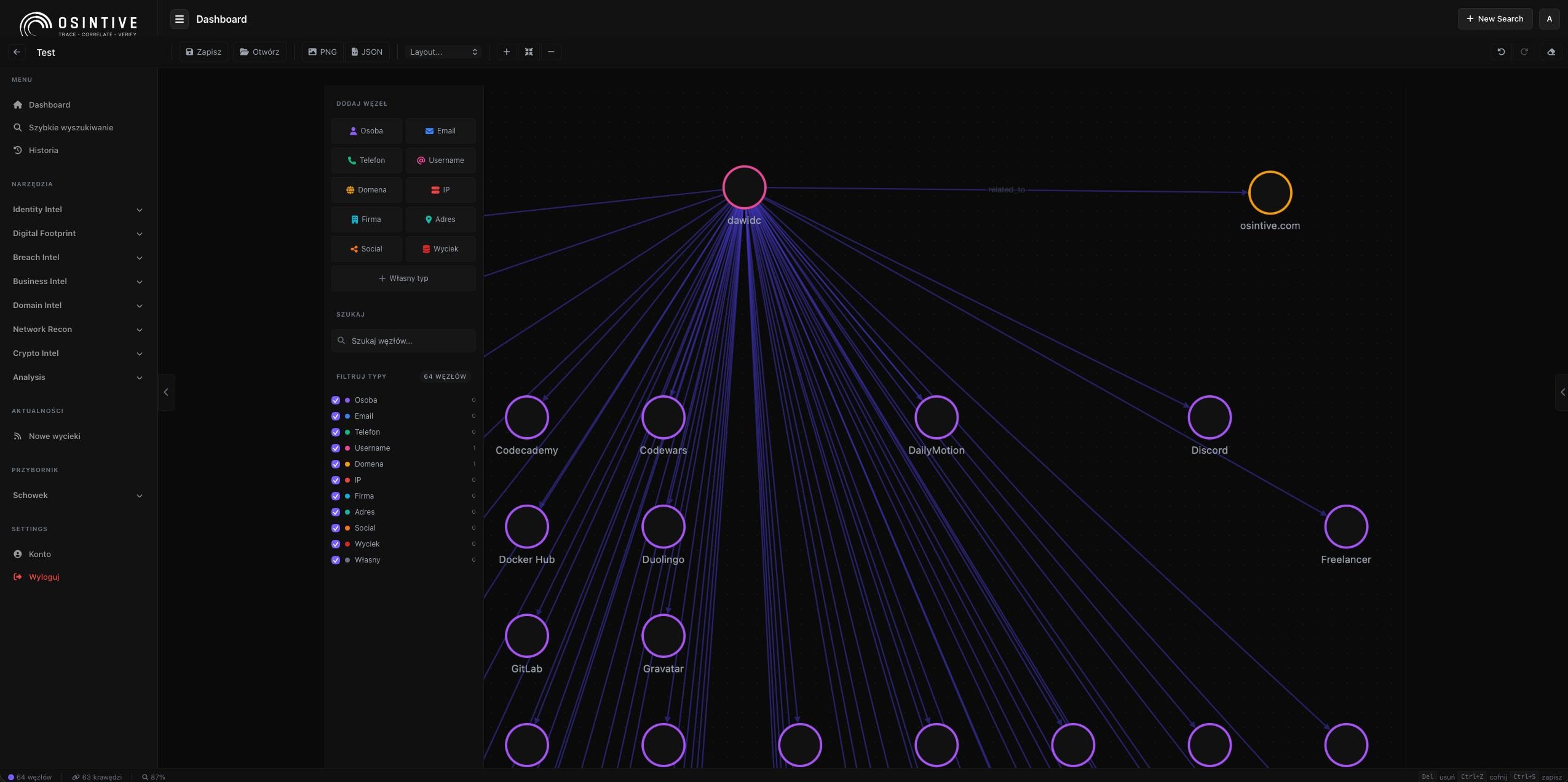
Task: Expand Analysis section
Action: [x=77, y=377]
